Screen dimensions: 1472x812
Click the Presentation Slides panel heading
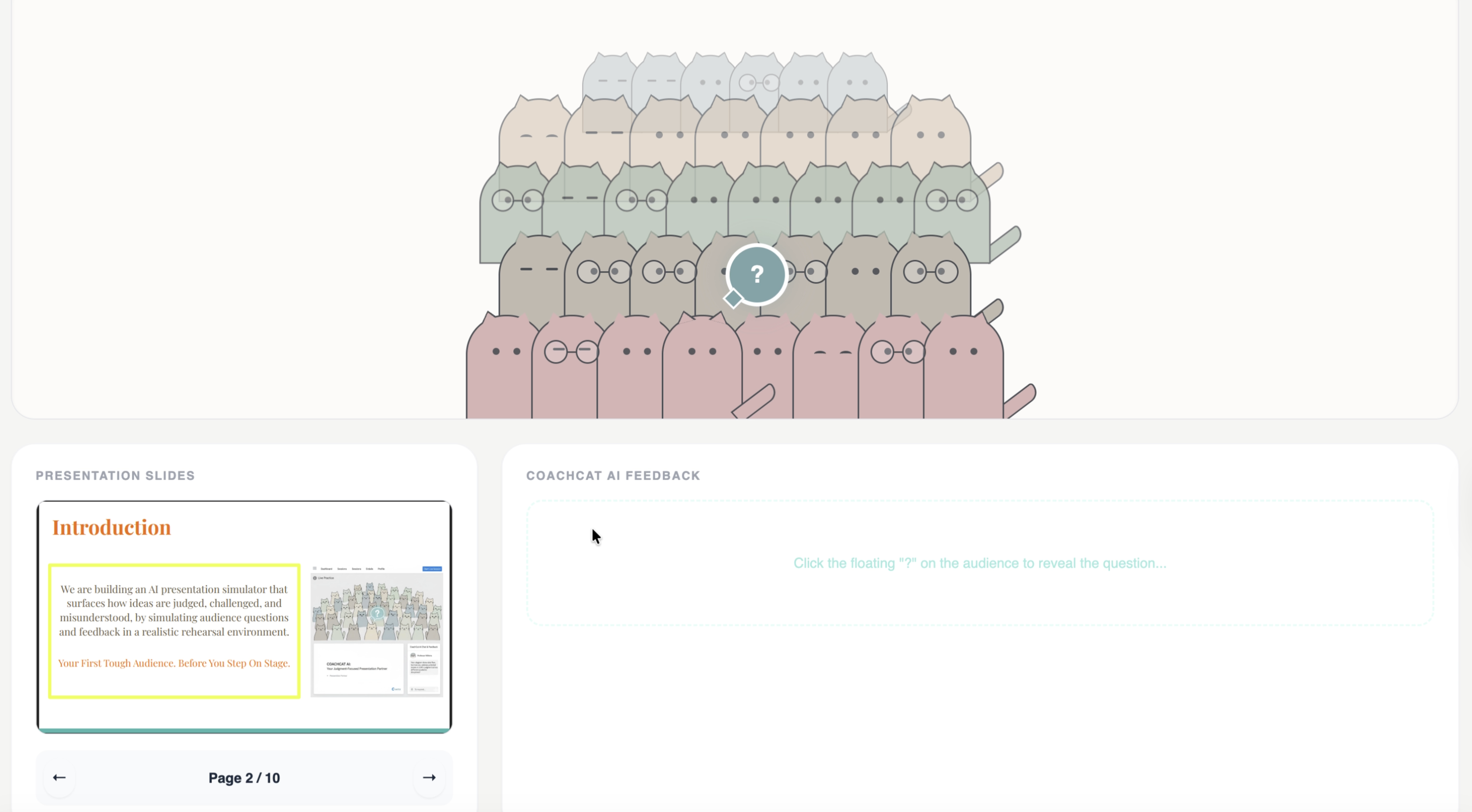pos(115,475)
